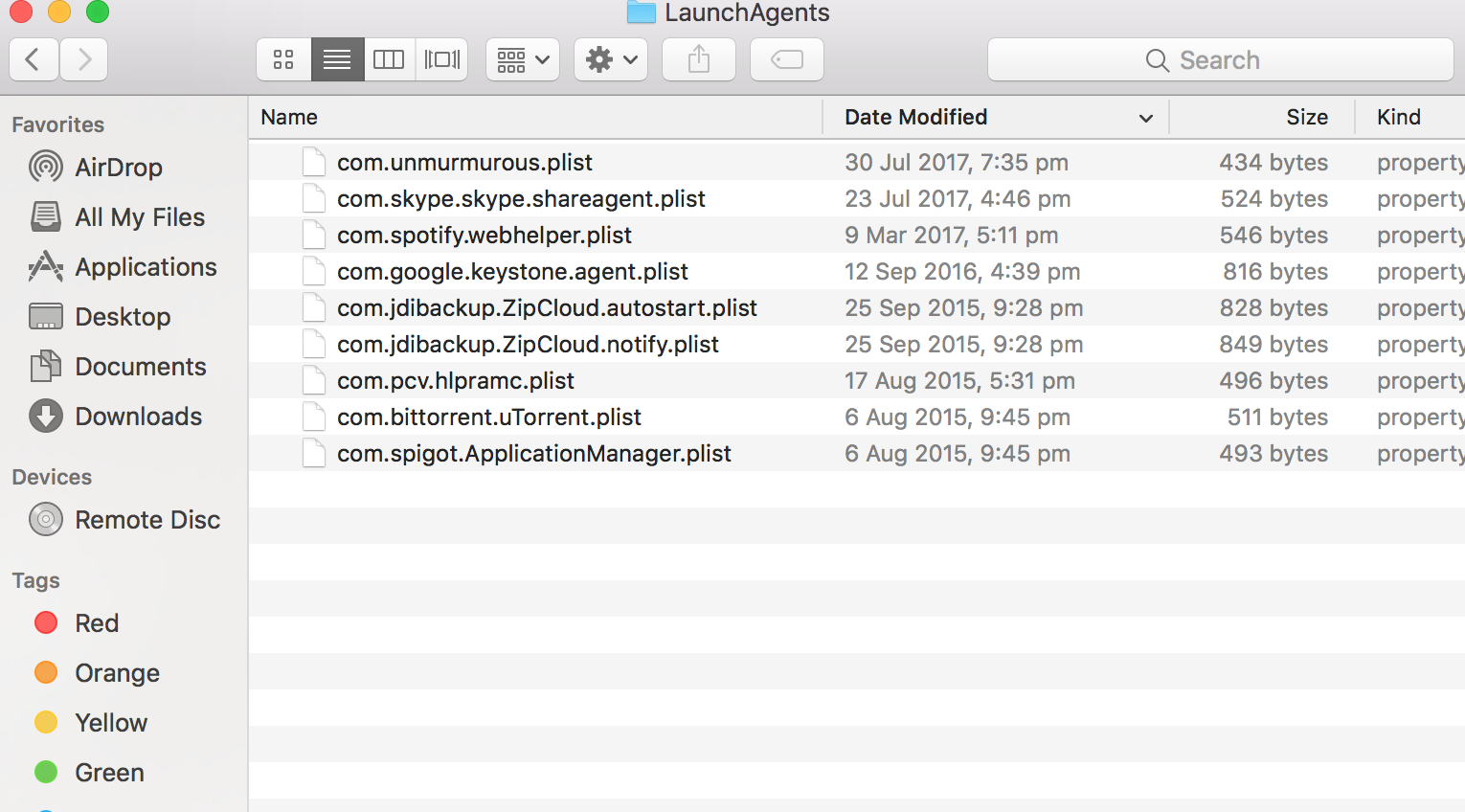This screenshot has width=1465, height=812.
Task: Click the LaunchAgents folder icon in title bar
Action: pos(641,11)
